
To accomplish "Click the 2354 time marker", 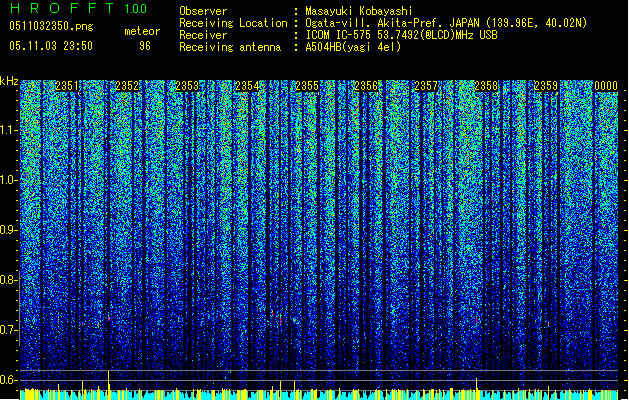I will [247, 85].
